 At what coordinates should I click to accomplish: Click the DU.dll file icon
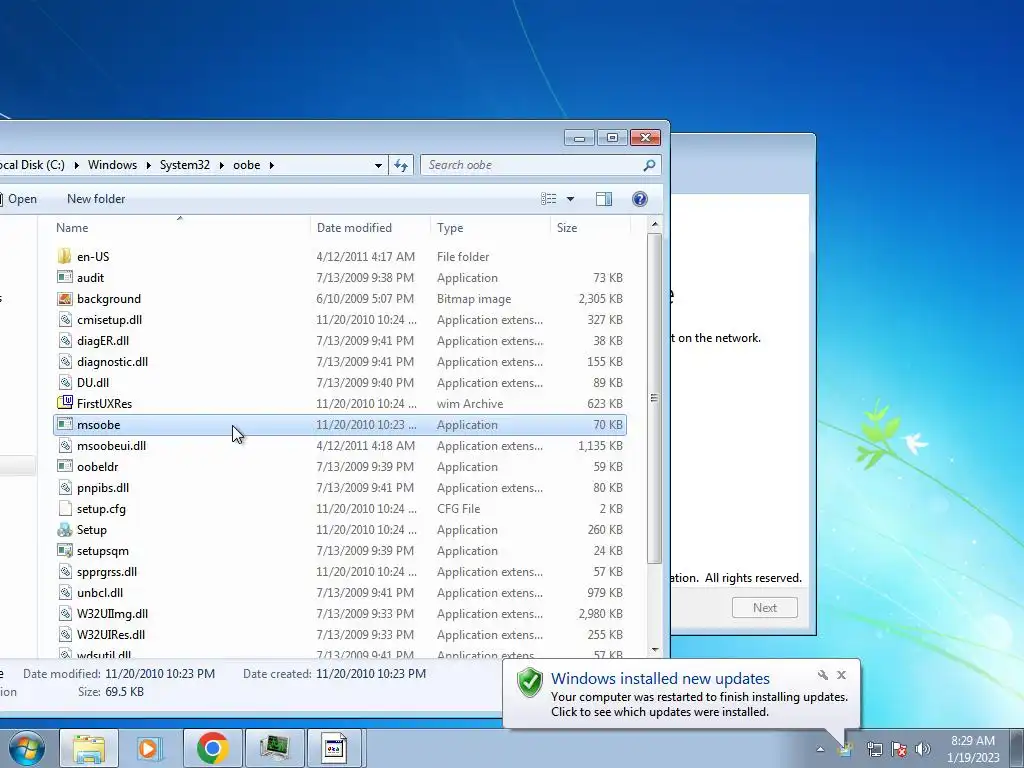coord(65,382)
